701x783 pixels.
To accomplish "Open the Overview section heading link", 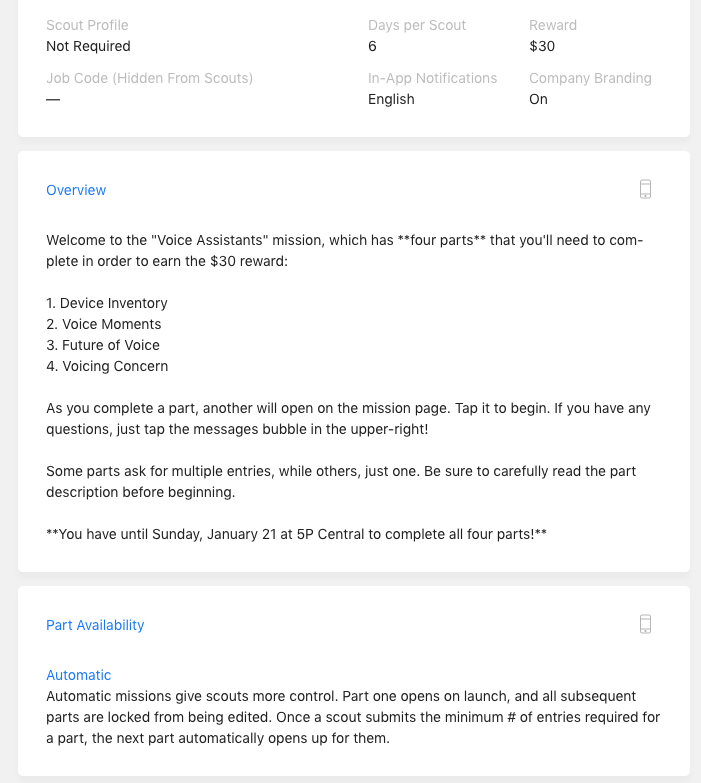I will pyautogui.click(x=76, y=190).
